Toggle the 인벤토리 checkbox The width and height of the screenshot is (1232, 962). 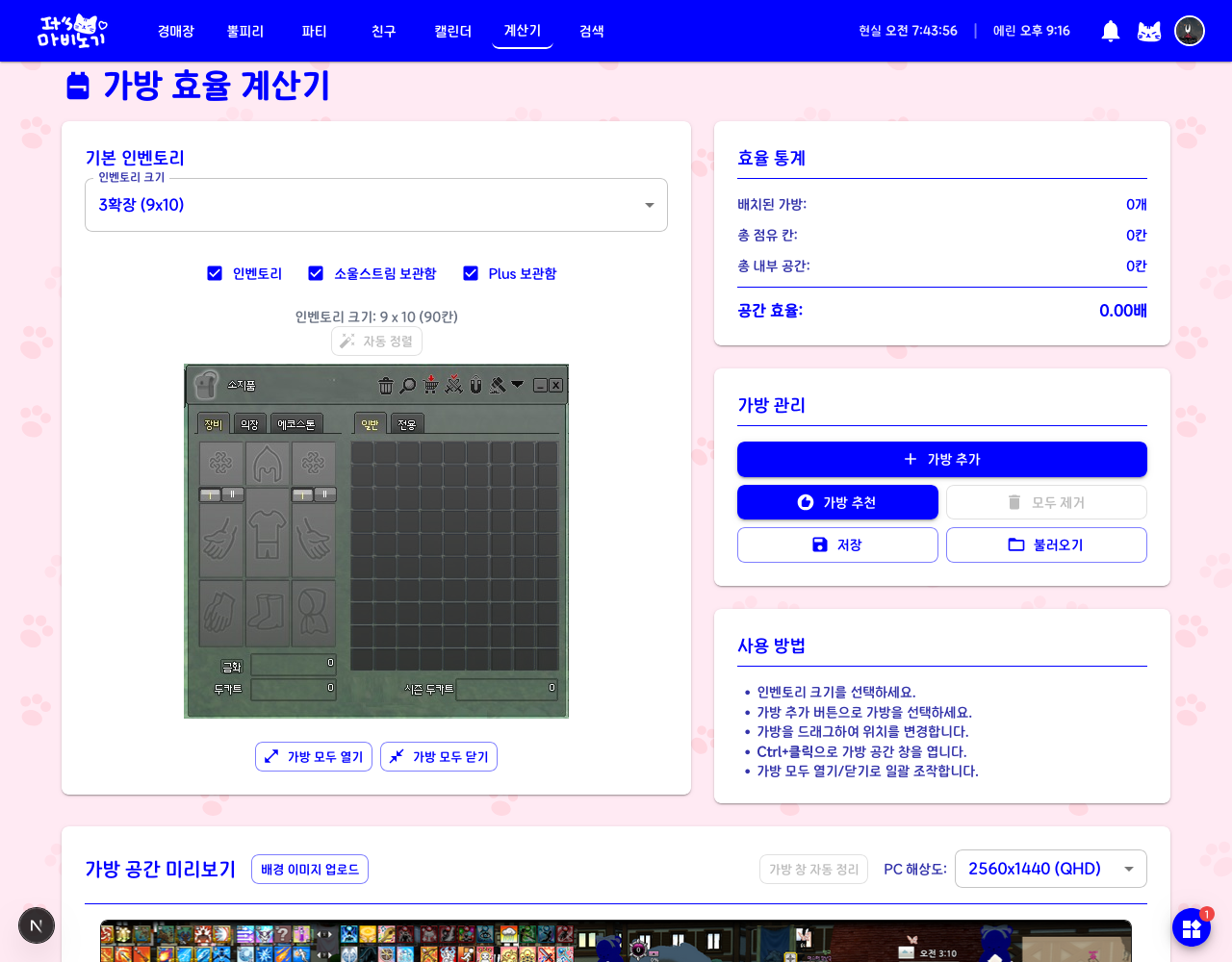[x=215, y=273]
